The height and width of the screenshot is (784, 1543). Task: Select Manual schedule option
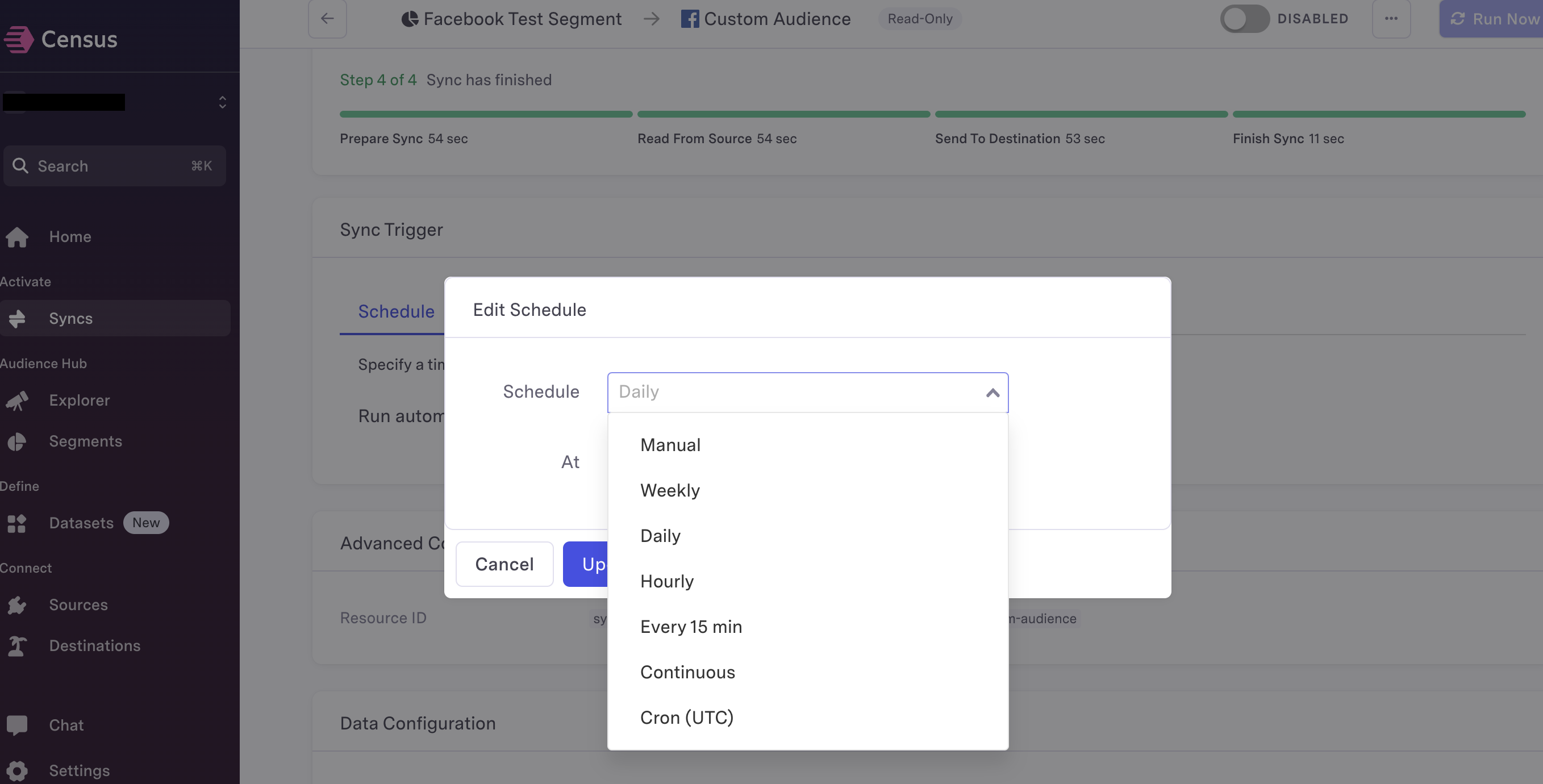[807, 445]
